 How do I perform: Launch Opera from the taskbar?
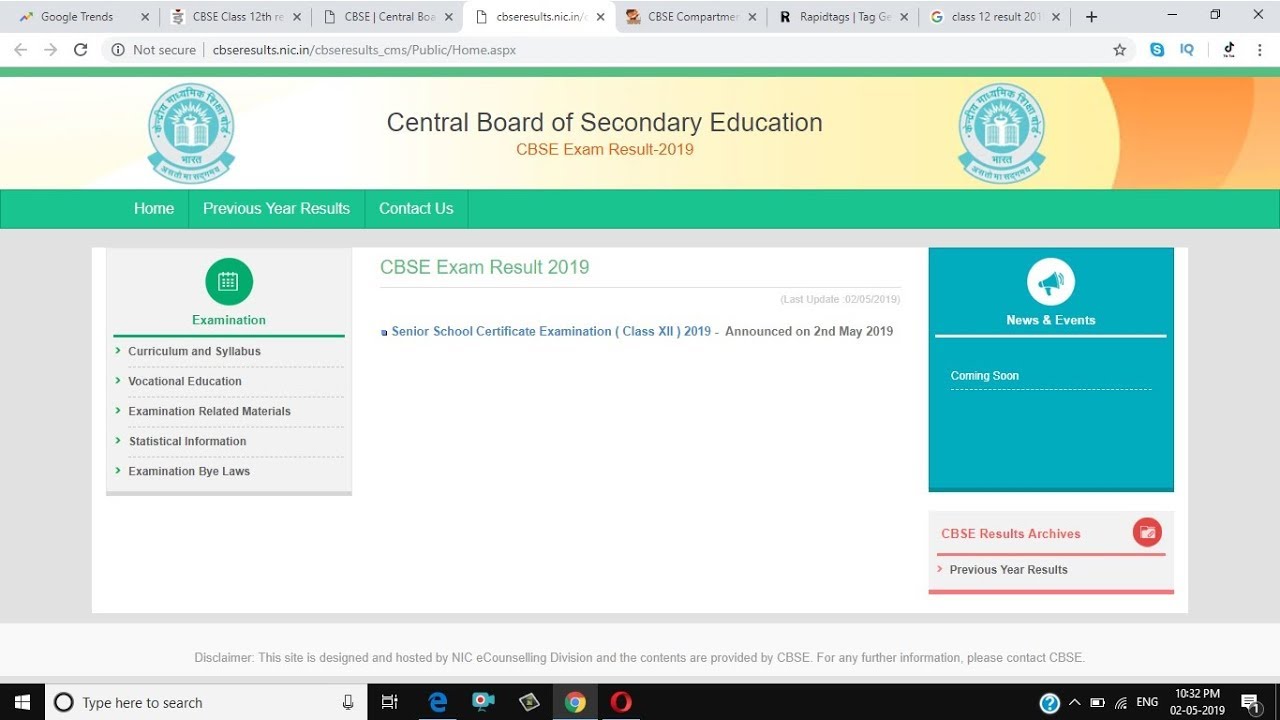(x=621, y=702)
